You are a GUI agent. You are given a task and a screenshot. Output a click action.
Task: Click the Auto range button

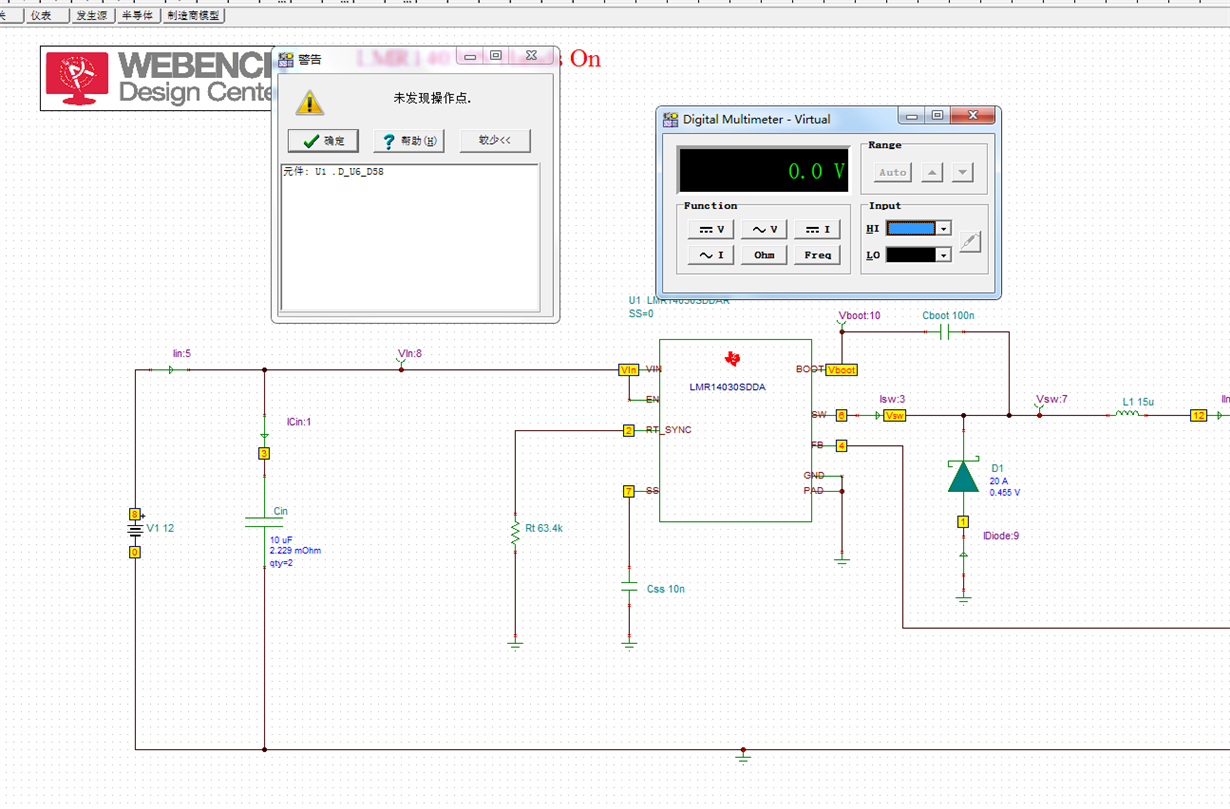892,172
